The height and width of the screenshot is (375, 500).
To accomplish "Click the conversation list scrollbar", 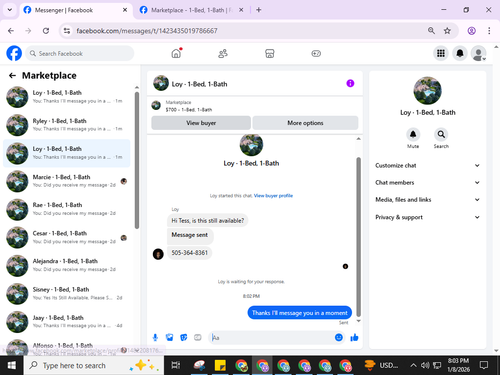I will (137, 160).
